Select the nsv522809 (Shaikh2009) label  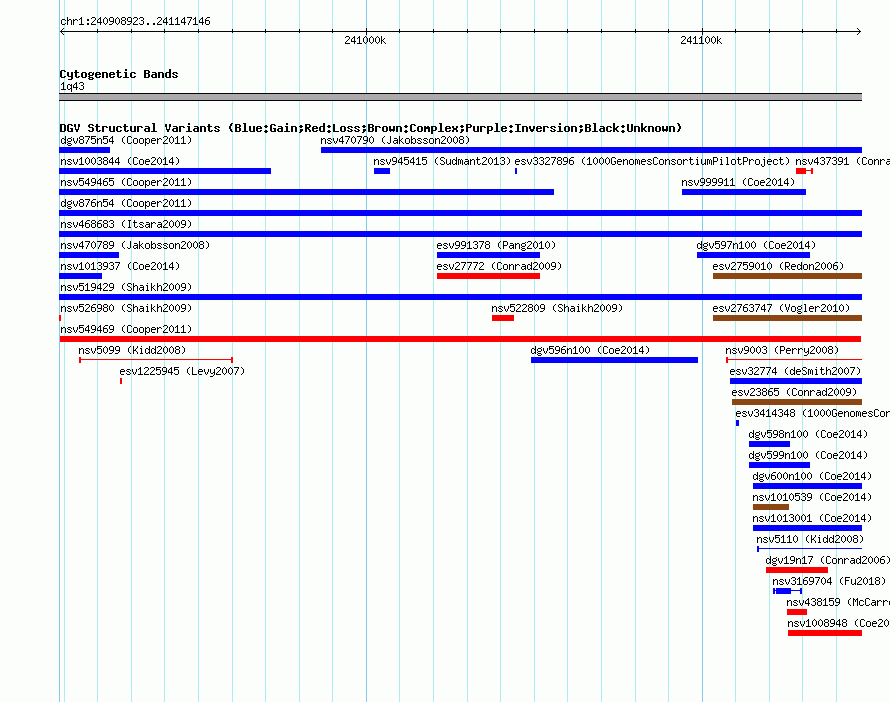click(x=557, y=308)
